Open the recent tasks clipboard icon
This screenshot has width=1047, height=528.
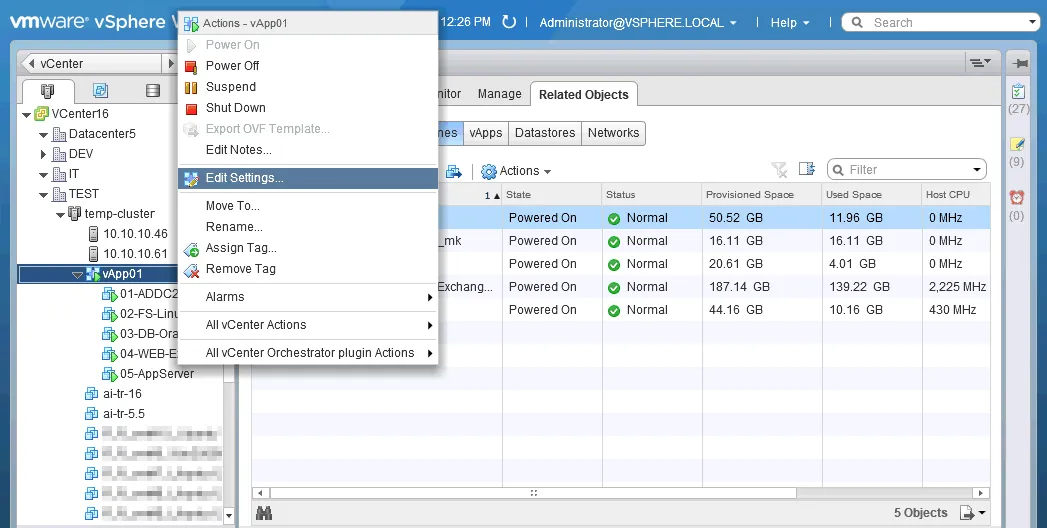[x=1018, y=92]
